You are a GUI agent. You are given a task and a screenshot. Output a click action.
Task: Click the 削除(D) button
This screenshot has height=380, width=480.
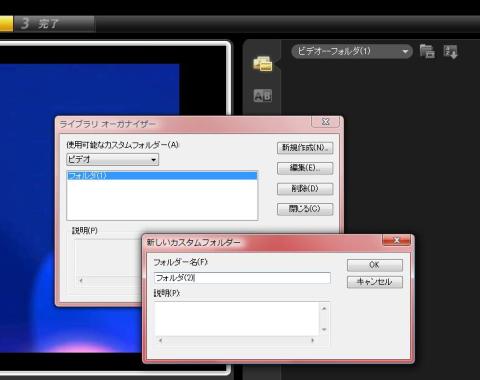coord(305,189)
